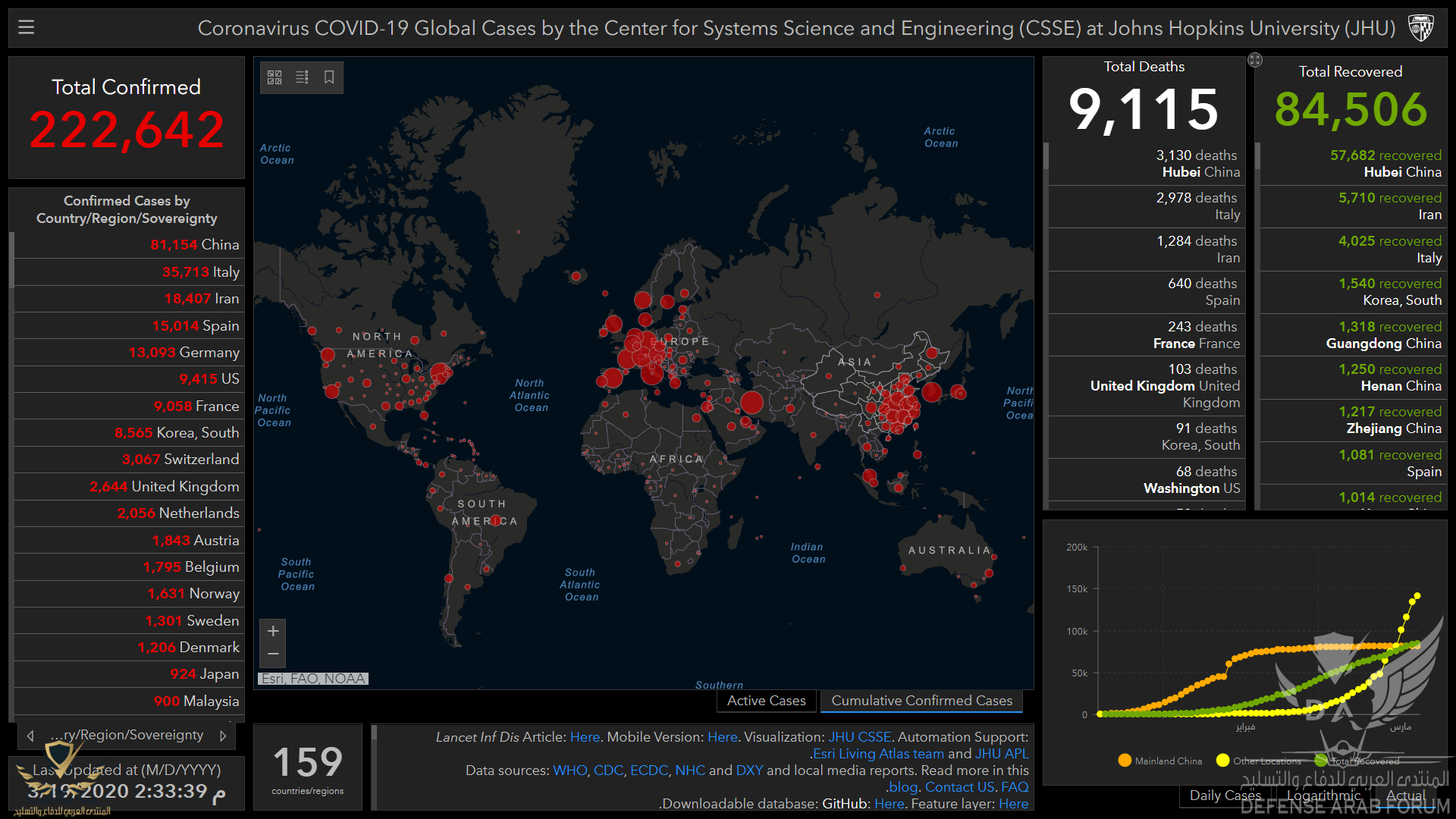Open the FAQ link

point(1015,787)
